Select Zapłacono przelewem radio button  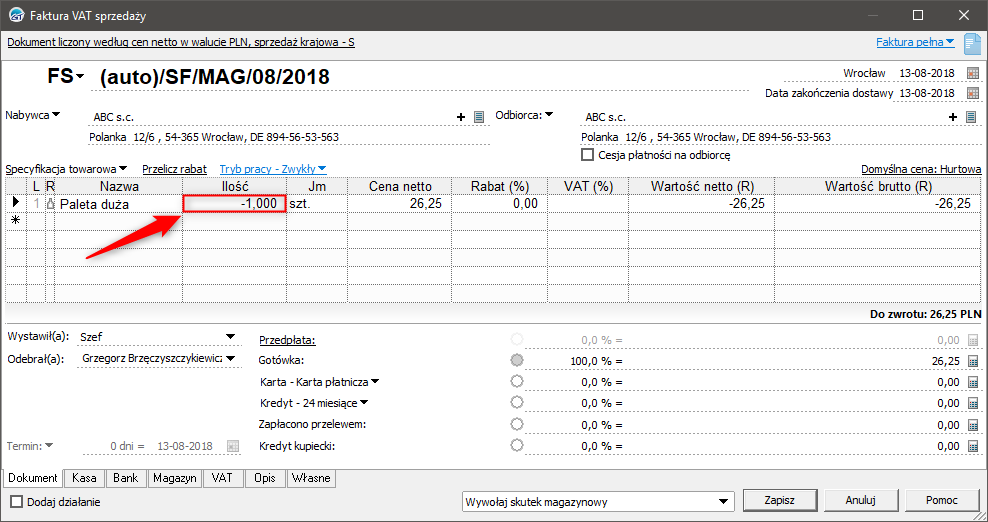pos(517,424)
